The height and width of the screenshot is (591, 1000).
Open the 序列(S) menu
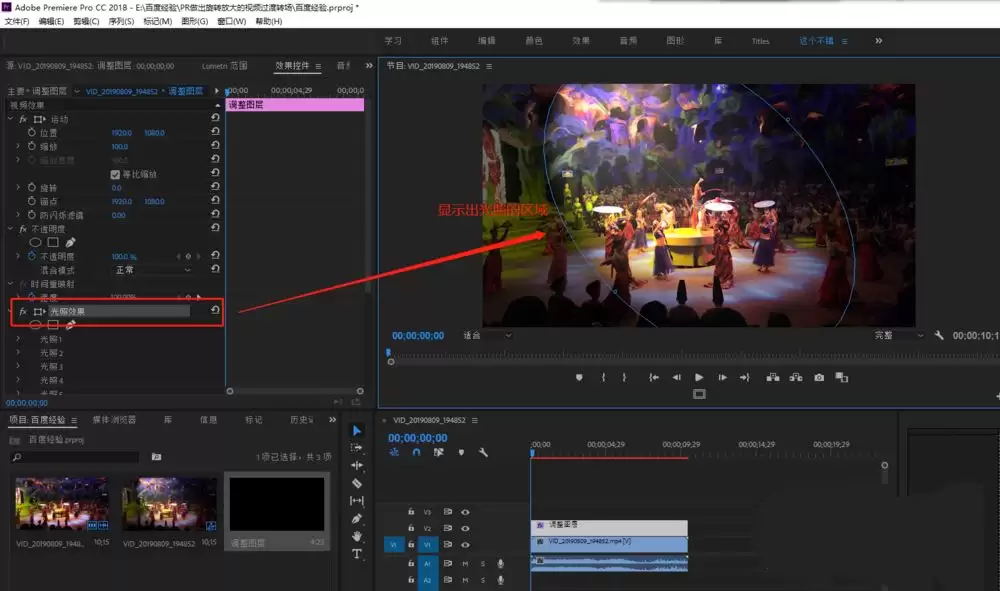[121, 21]
